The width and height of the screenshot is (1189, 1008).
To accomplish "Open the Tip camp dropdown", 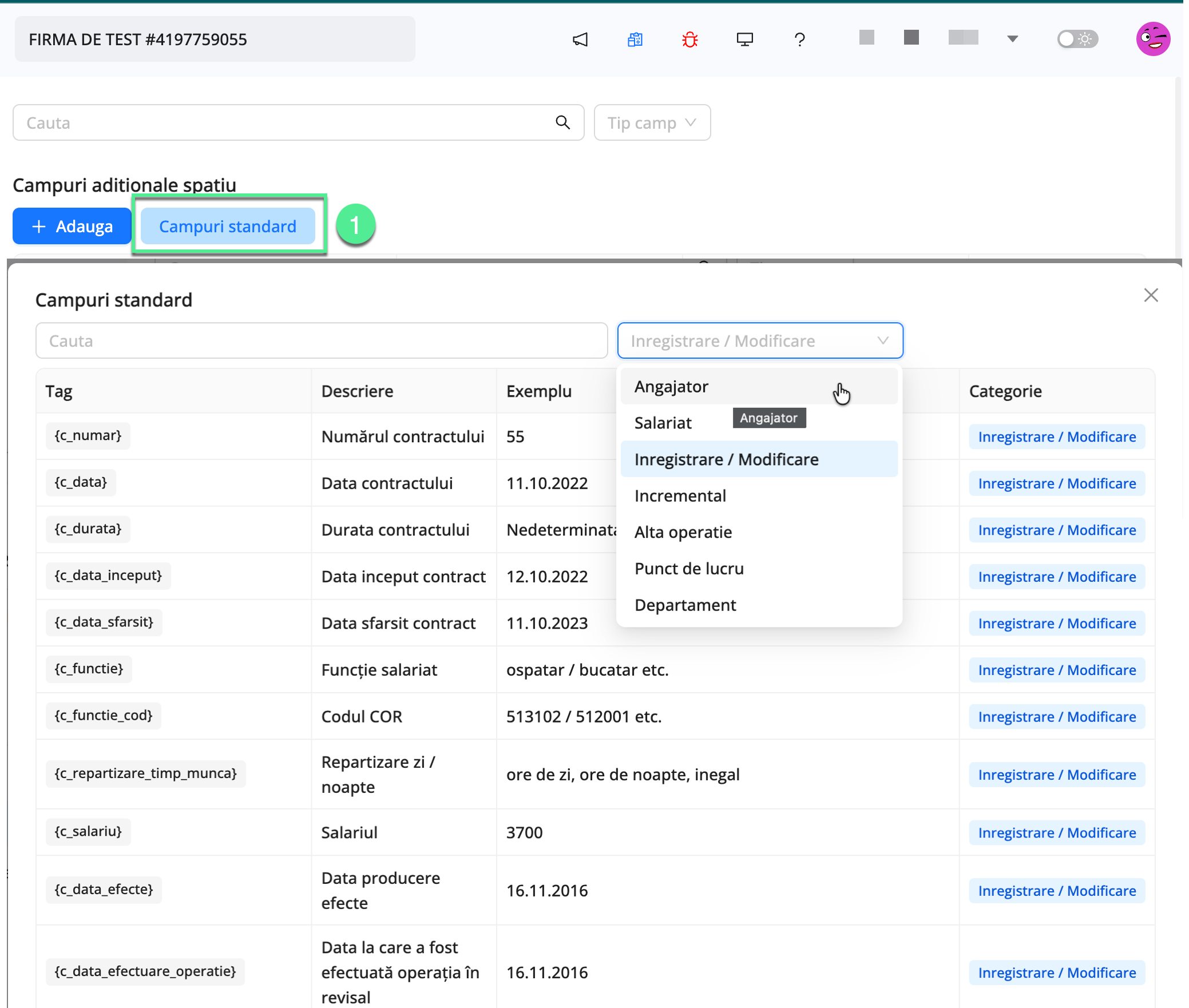I will pyautogui.click(x=652, y=122).
